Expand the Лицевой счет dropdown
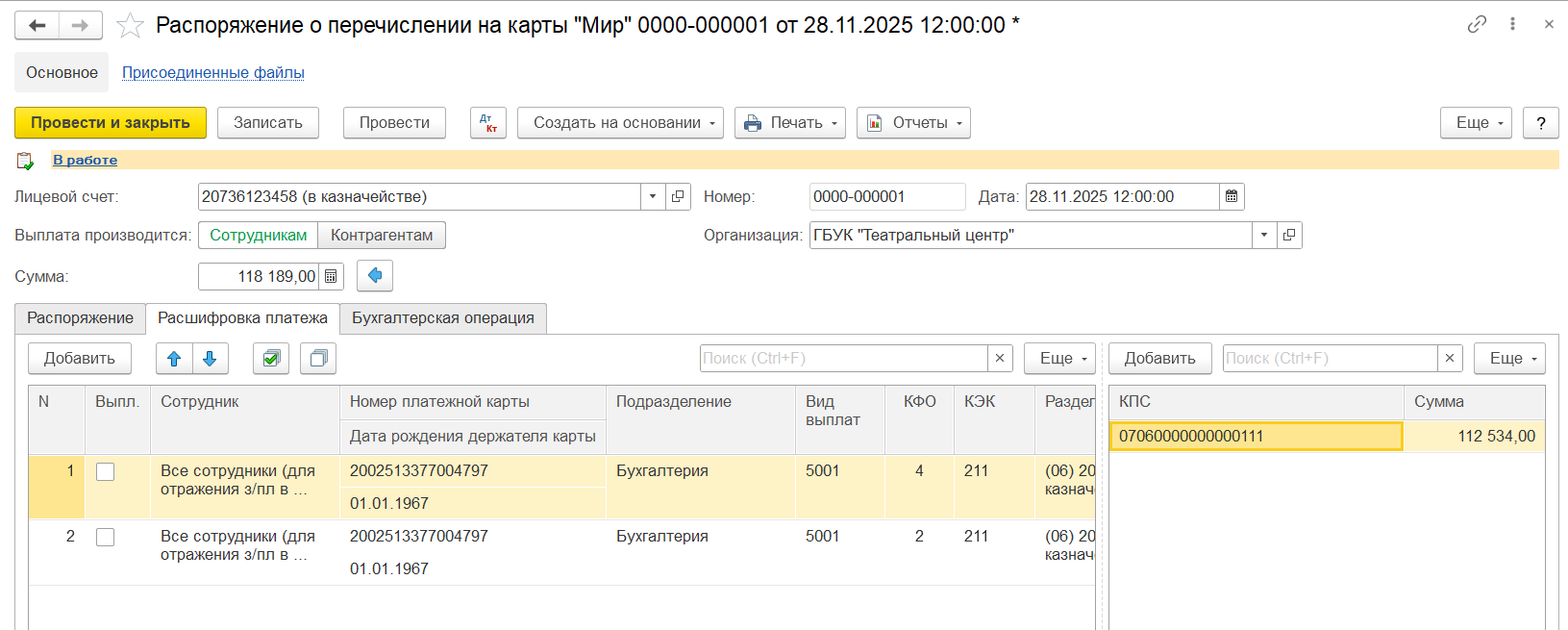This screenshot has height=630, width=1568. pos(653,197)
